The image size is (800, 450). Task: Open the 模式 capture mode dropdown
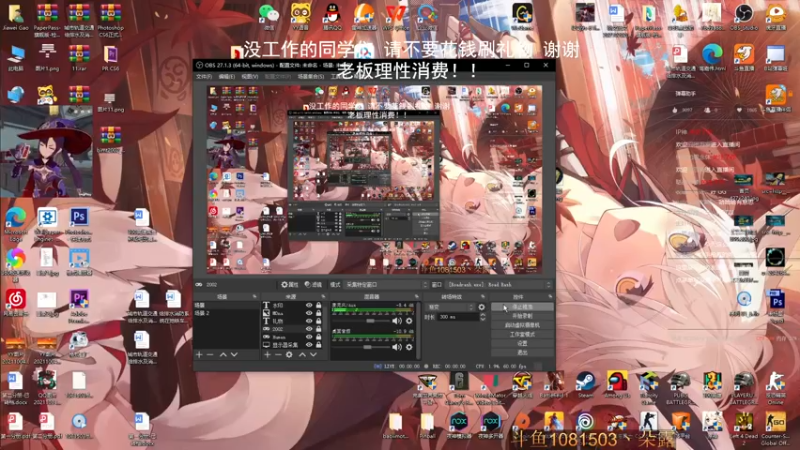tap(386, 285)
